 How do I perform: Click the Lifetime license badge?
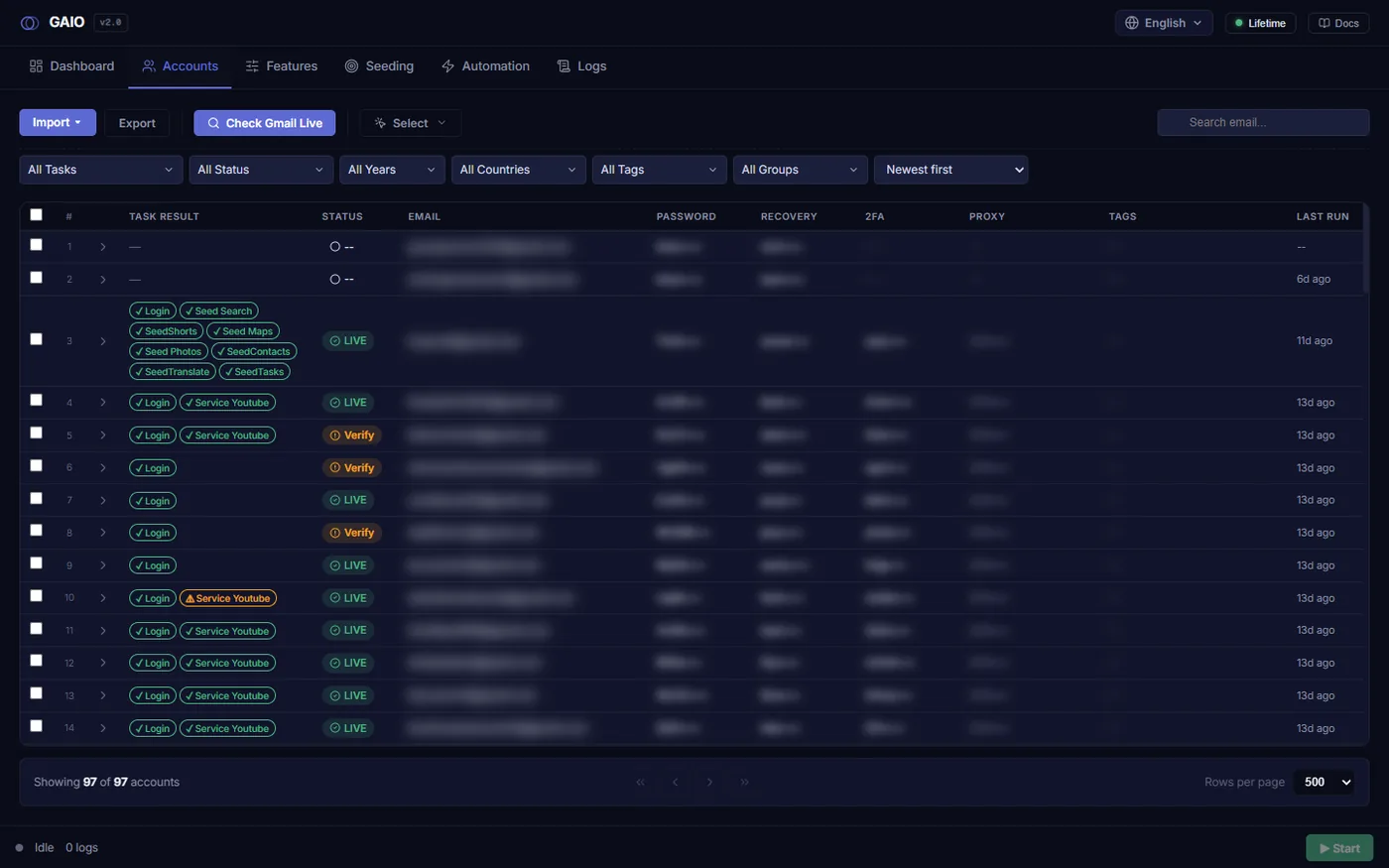click(x=1260, y=23)
